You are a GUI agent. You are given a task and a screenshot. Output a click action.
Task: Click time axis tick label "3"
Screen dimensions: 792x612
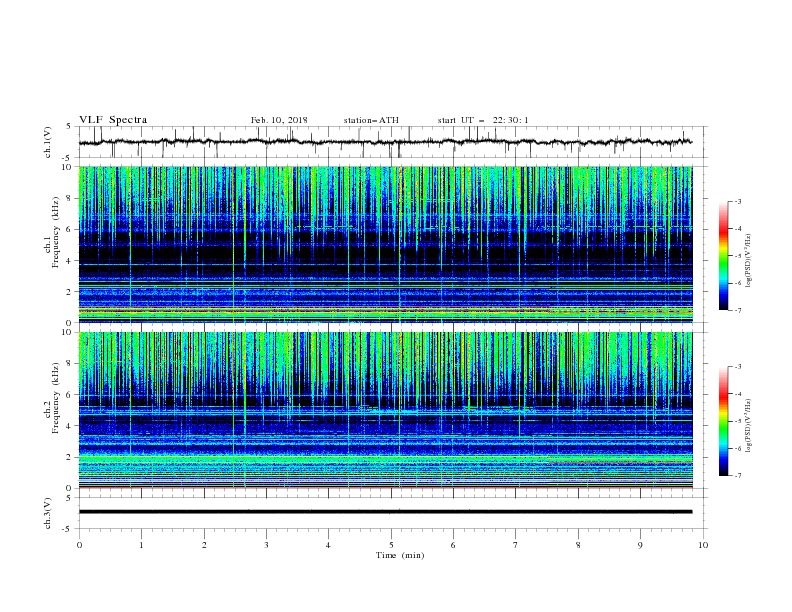tap(267, 545)
